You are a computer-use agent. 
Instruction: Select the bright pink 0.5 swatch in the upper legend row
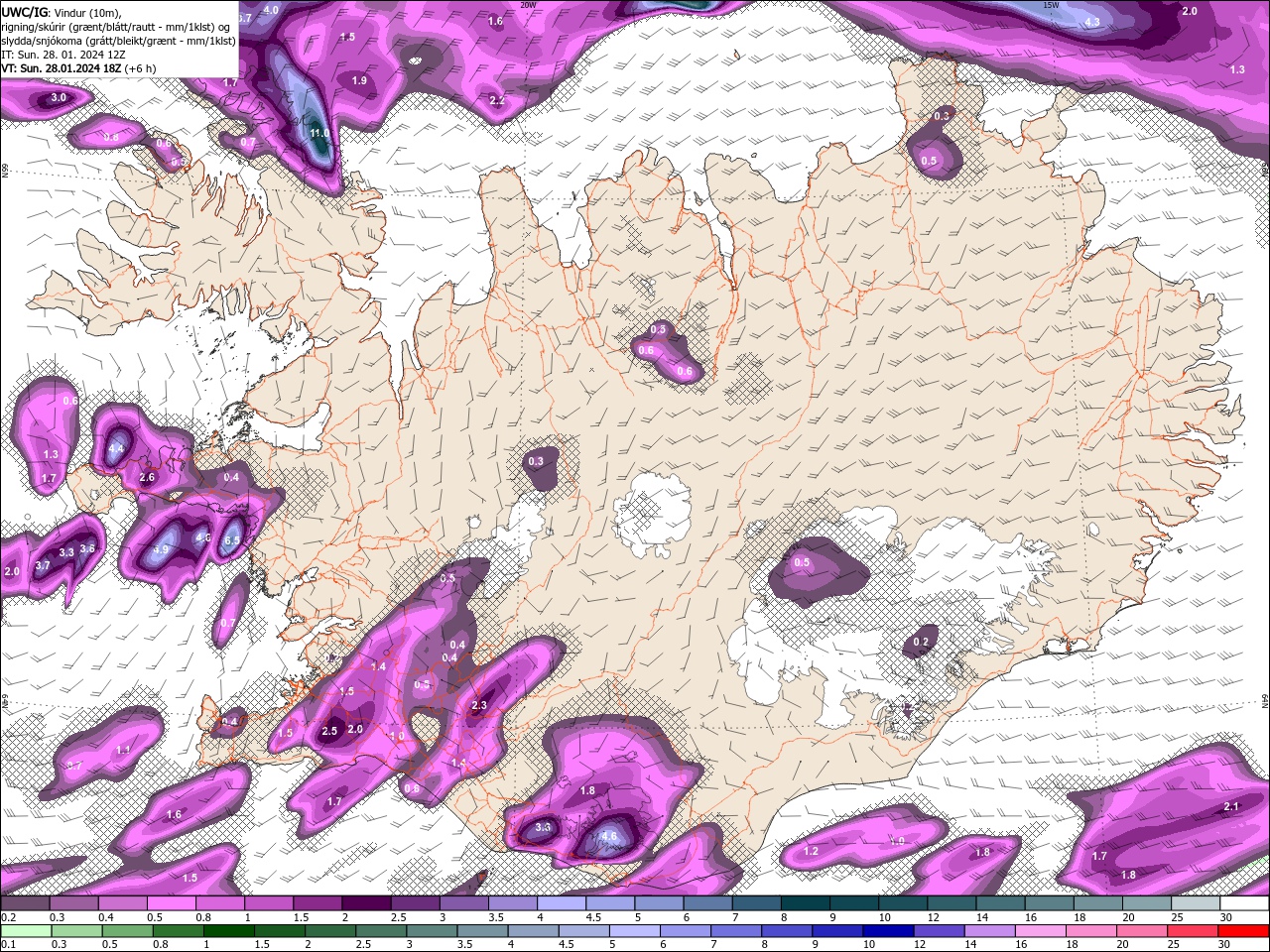click(x=171, y=903)
